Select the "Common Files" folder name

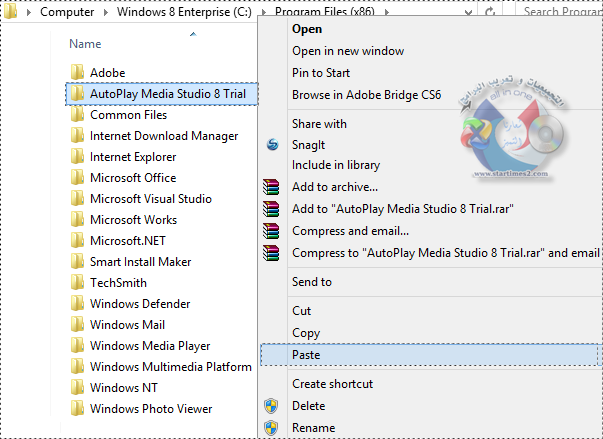tap(128, 115)
